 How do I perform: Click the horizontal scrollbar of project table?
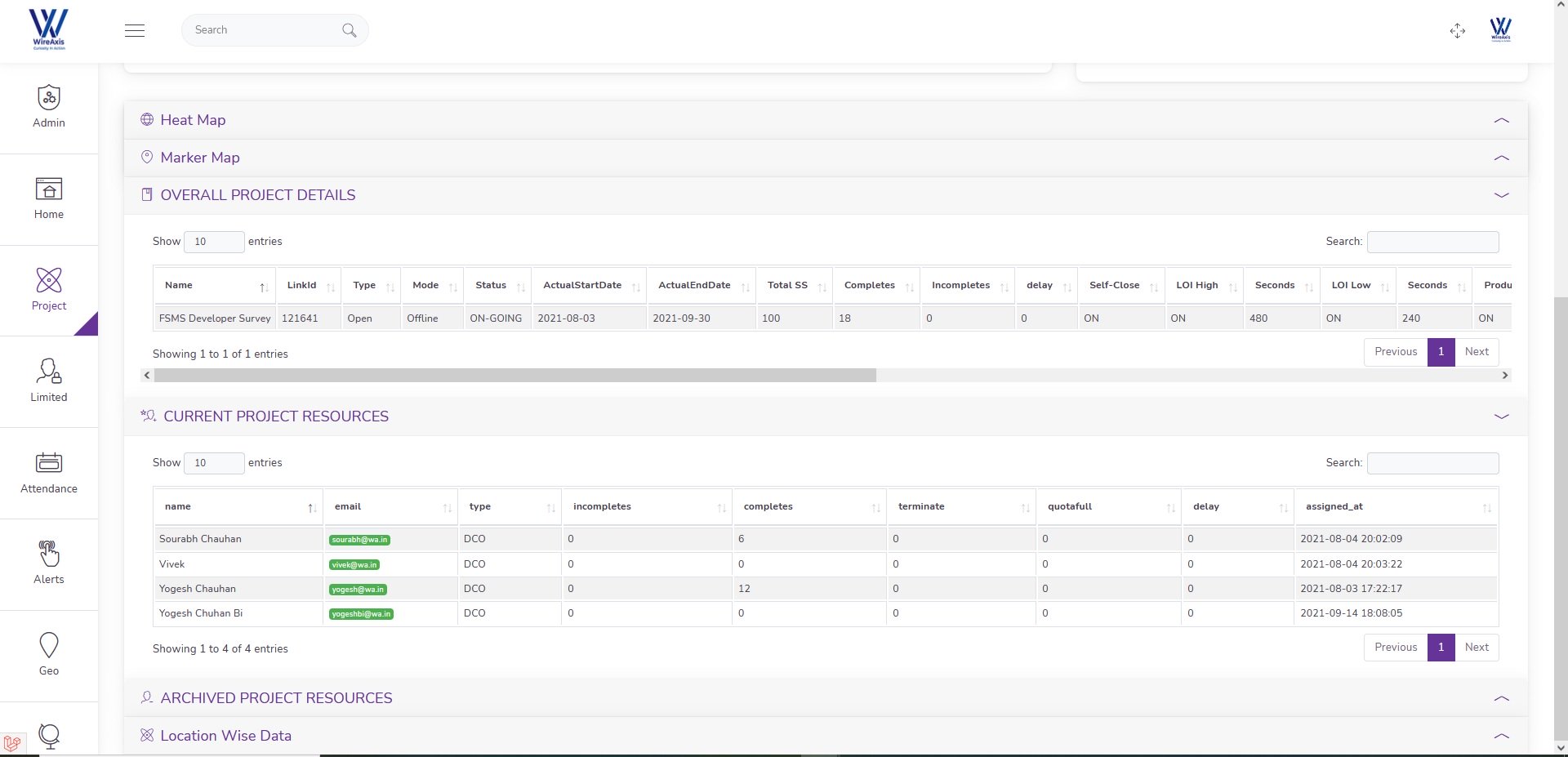click(x=514, y=376)
